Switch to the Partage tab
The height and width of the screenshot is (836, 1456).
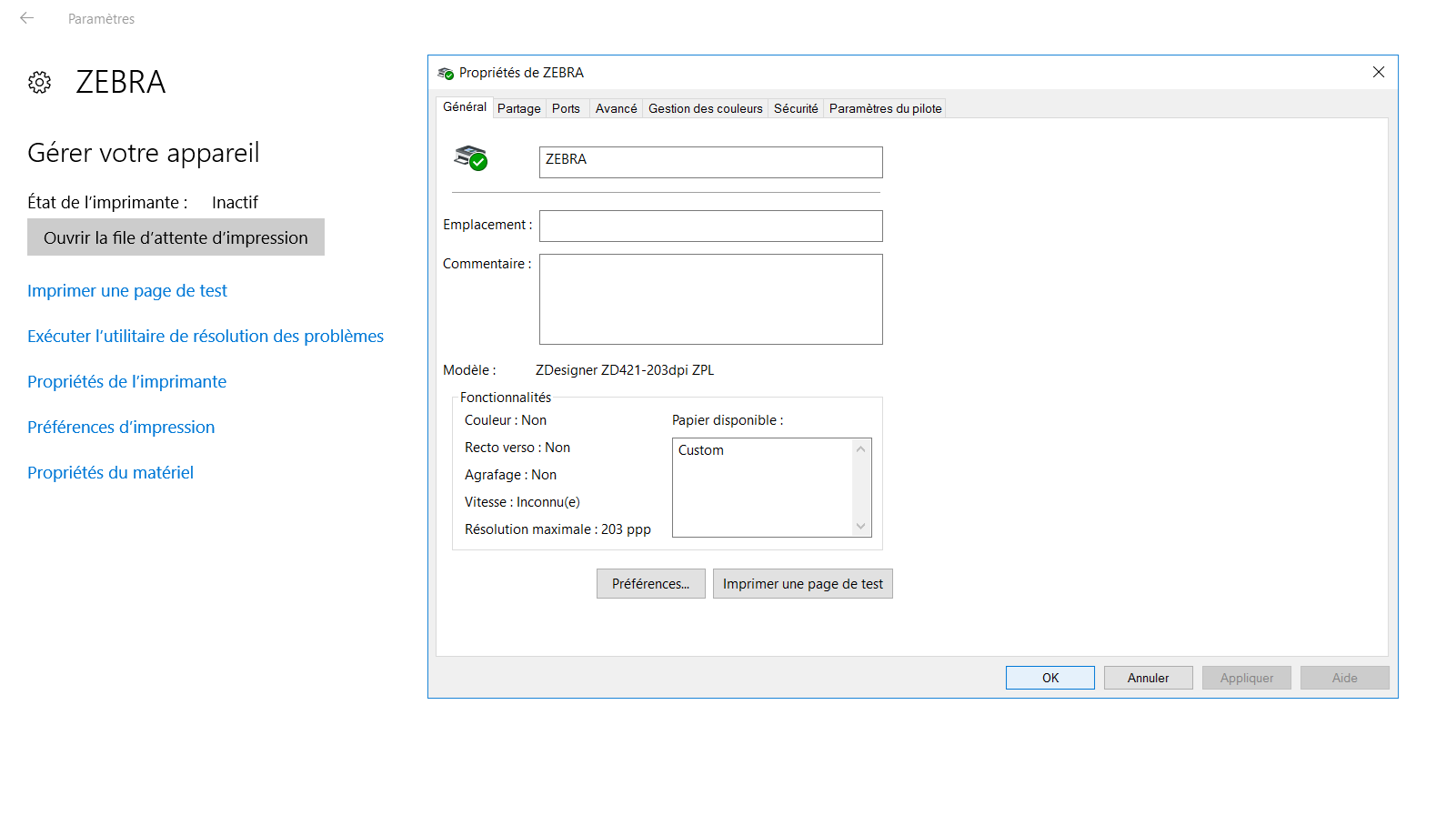[x=518, y=108]
